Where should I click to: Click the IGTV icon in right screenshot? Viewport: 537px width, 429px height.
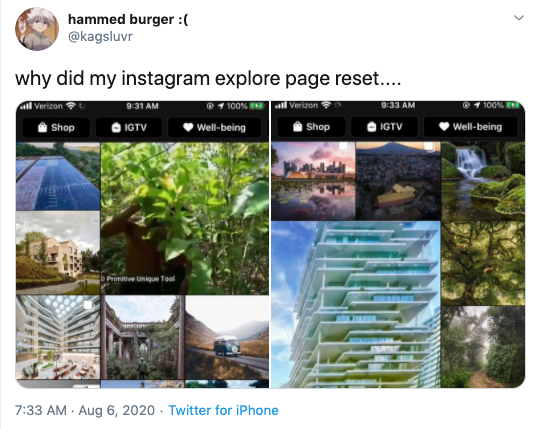tap(372, 127)
